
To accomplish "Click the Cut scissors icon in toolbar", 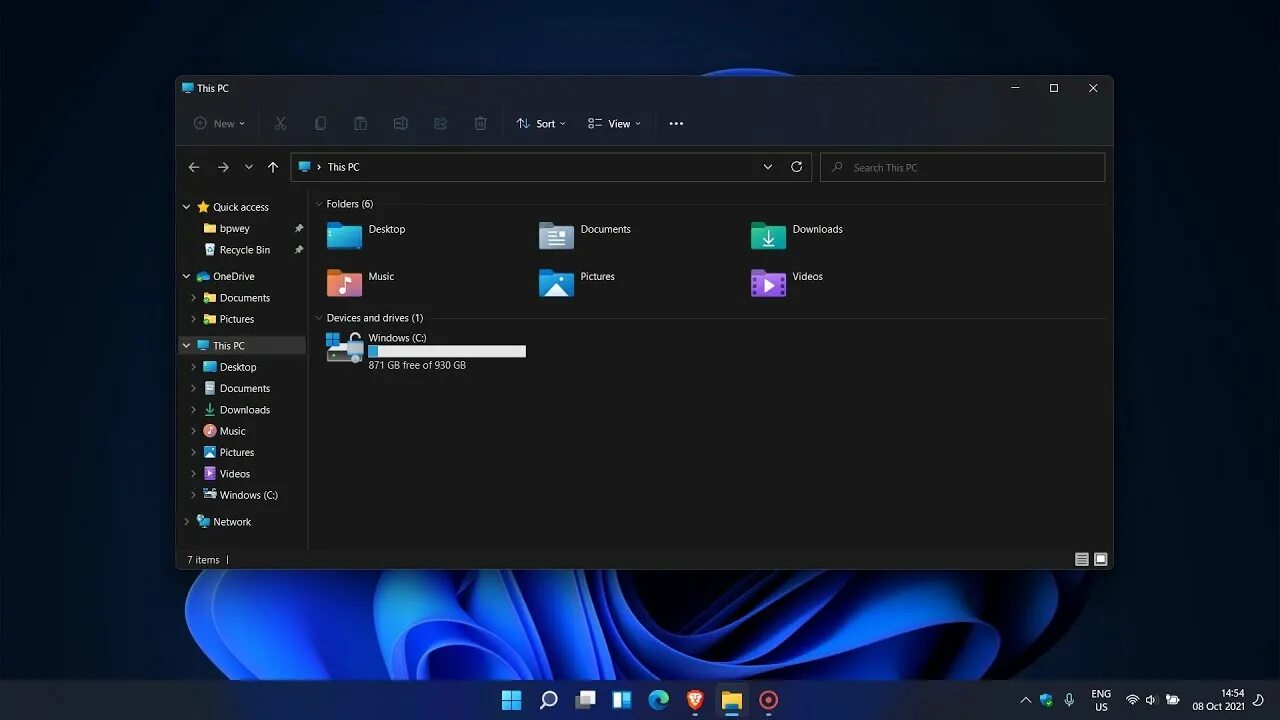I will [280, 124].
